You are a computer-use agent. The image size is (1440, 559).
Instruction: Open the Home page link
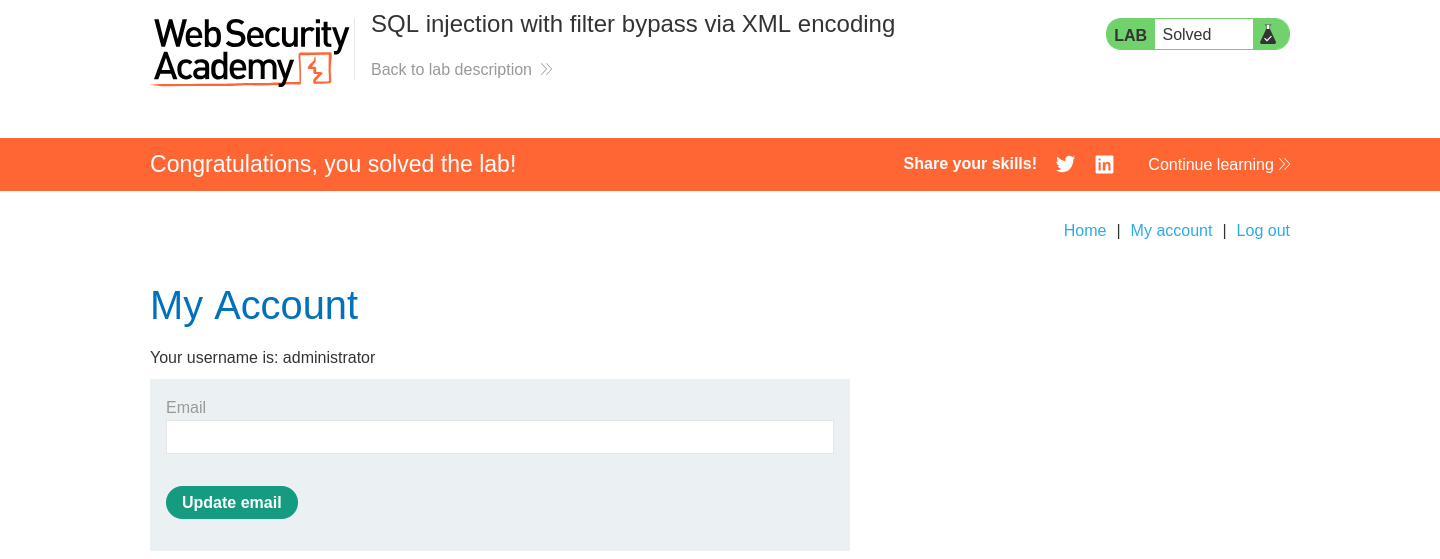[x=1085, y=230]
